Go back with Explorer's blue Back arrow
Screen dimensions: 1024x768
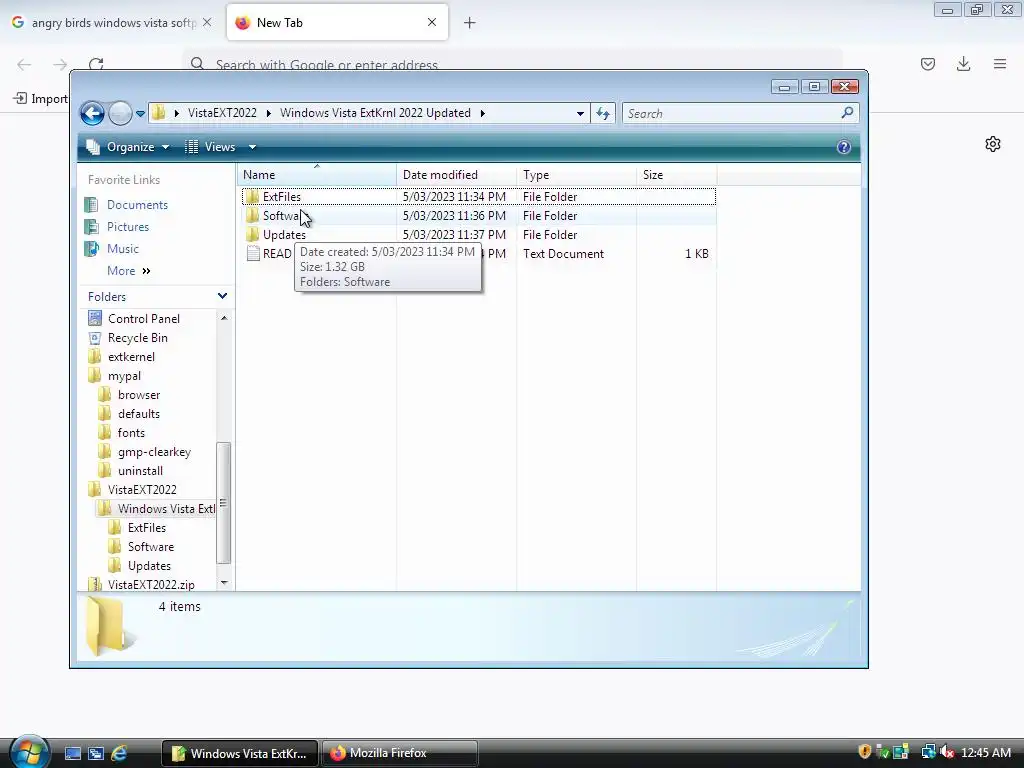[x=92, y=114]
